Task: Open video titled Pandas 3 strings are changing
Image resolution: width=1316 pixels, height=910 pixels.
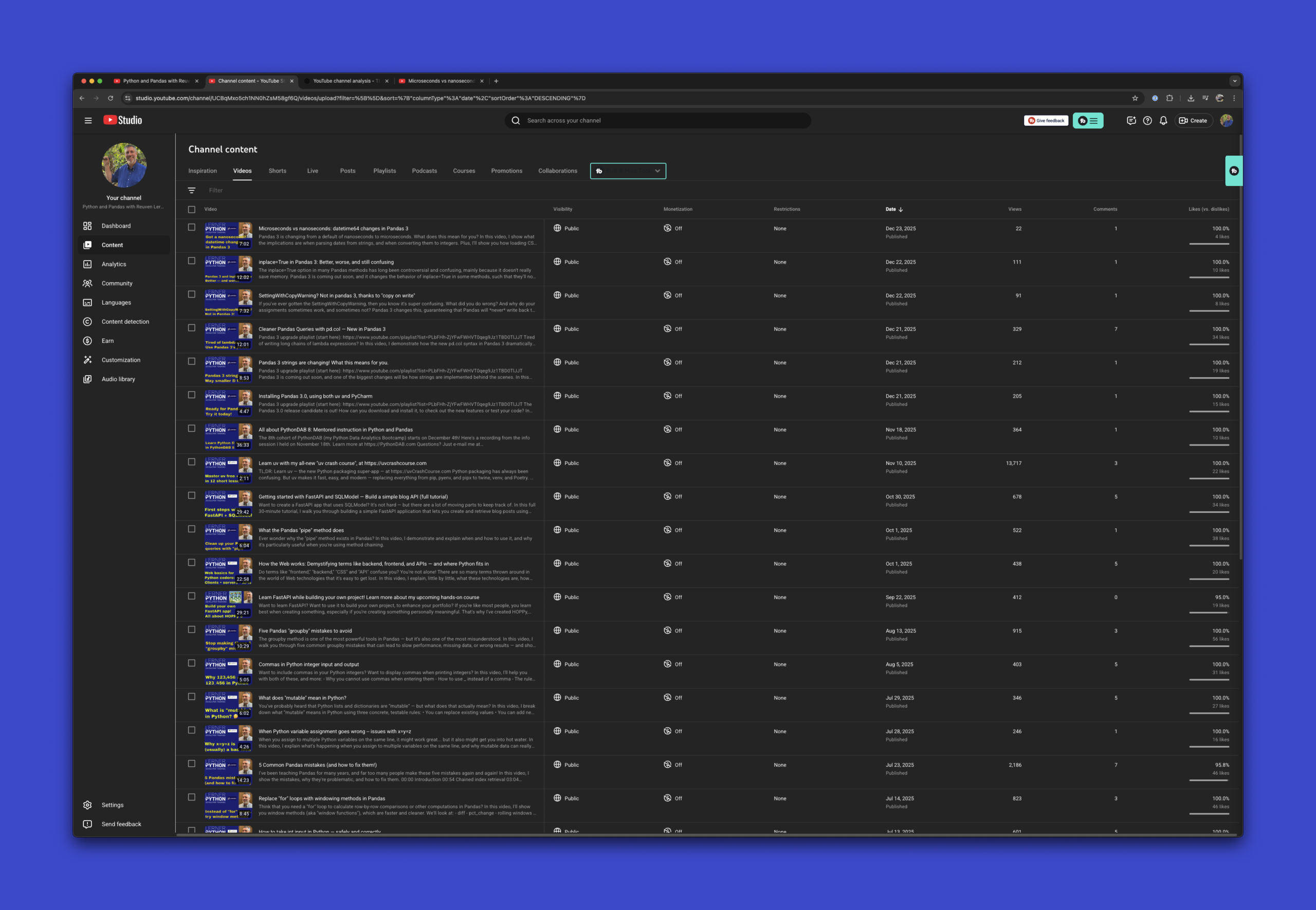Action: point(323,363)
